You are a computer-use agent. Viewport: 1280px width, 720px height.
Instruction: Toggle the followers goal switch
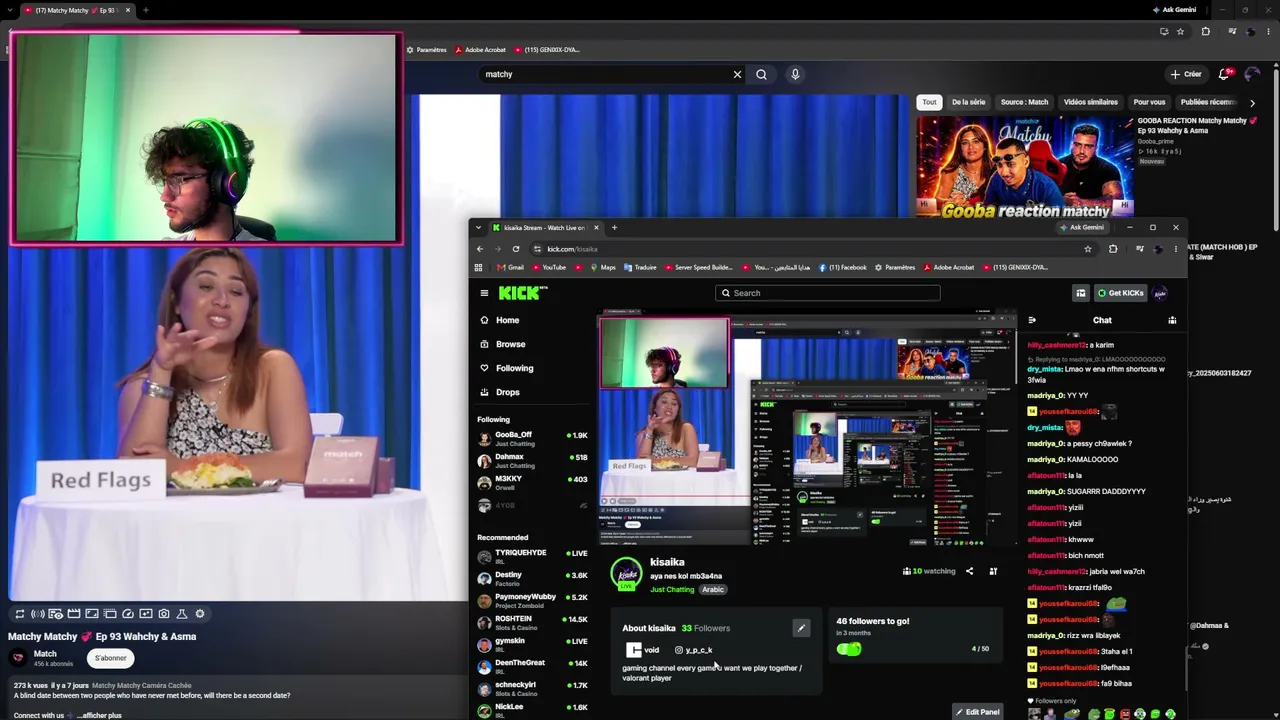[x=849, y=649]
